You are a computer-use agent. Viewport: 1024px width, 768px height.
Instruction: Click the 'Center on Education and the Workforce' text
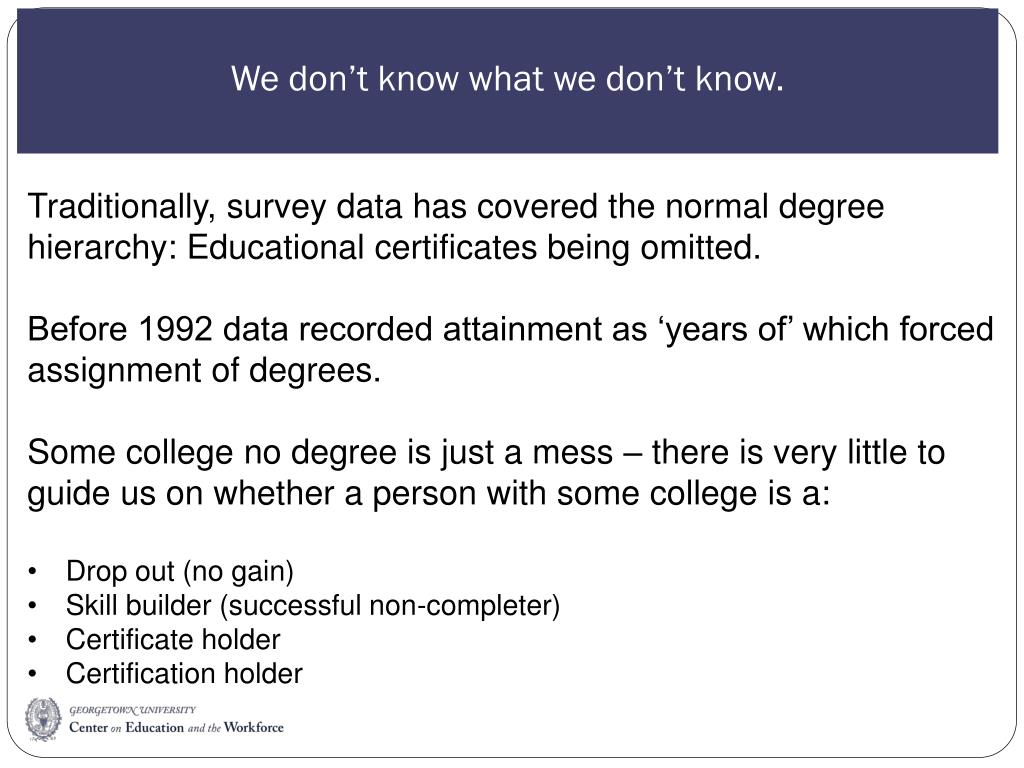[176, 728]
